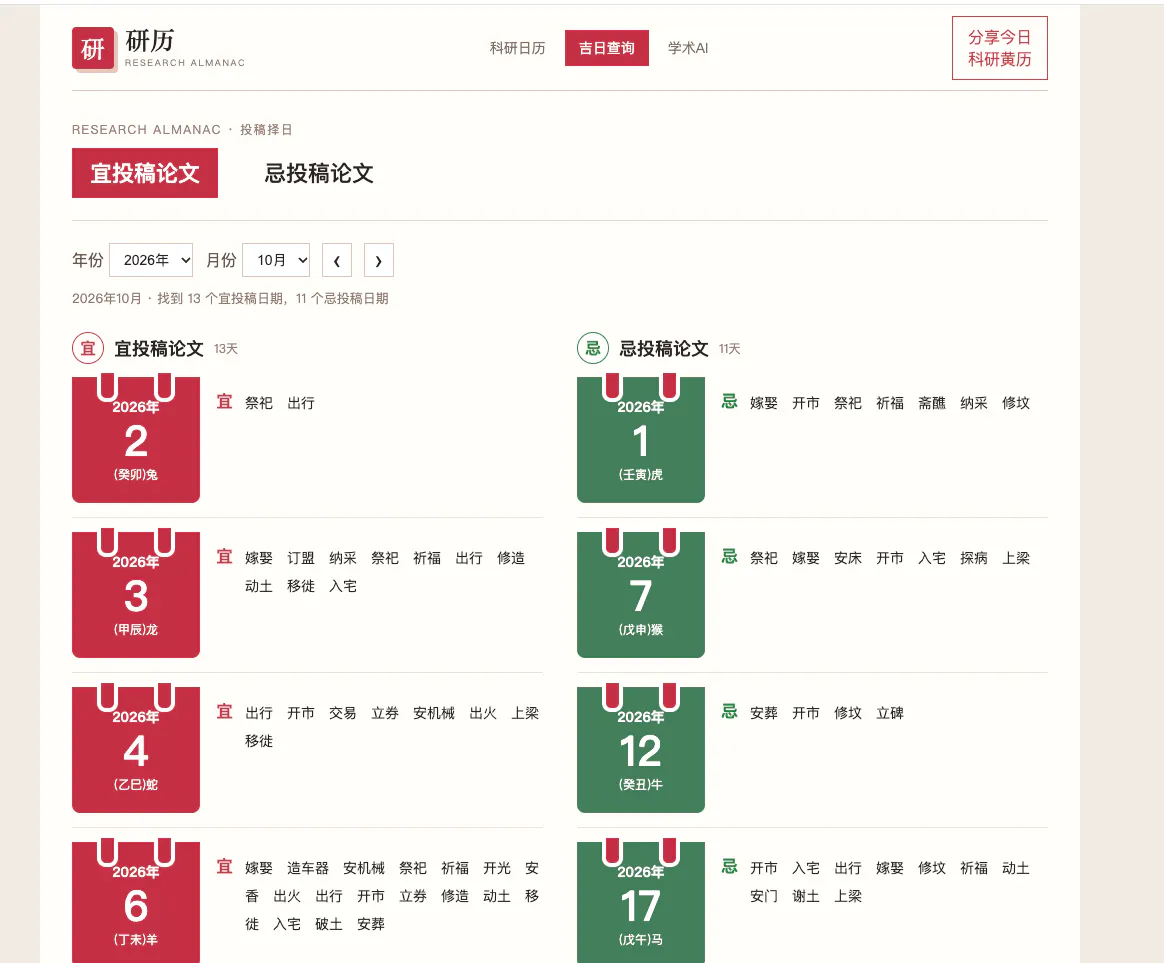Open the 10月 month dropdown
This screenshot has height=963, width=1164.
click(276, 260)
